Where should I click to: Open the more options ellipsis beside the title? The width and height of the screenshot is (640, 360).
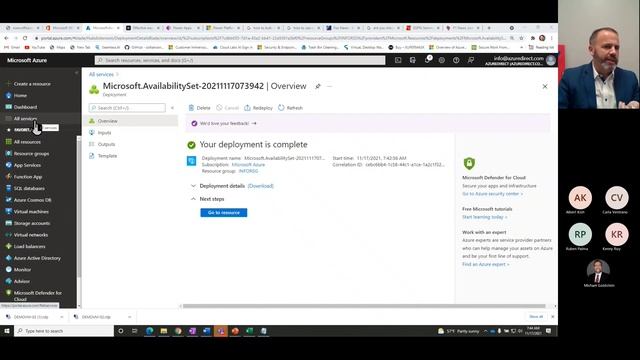pyautogui.click(x=329, y=86)
